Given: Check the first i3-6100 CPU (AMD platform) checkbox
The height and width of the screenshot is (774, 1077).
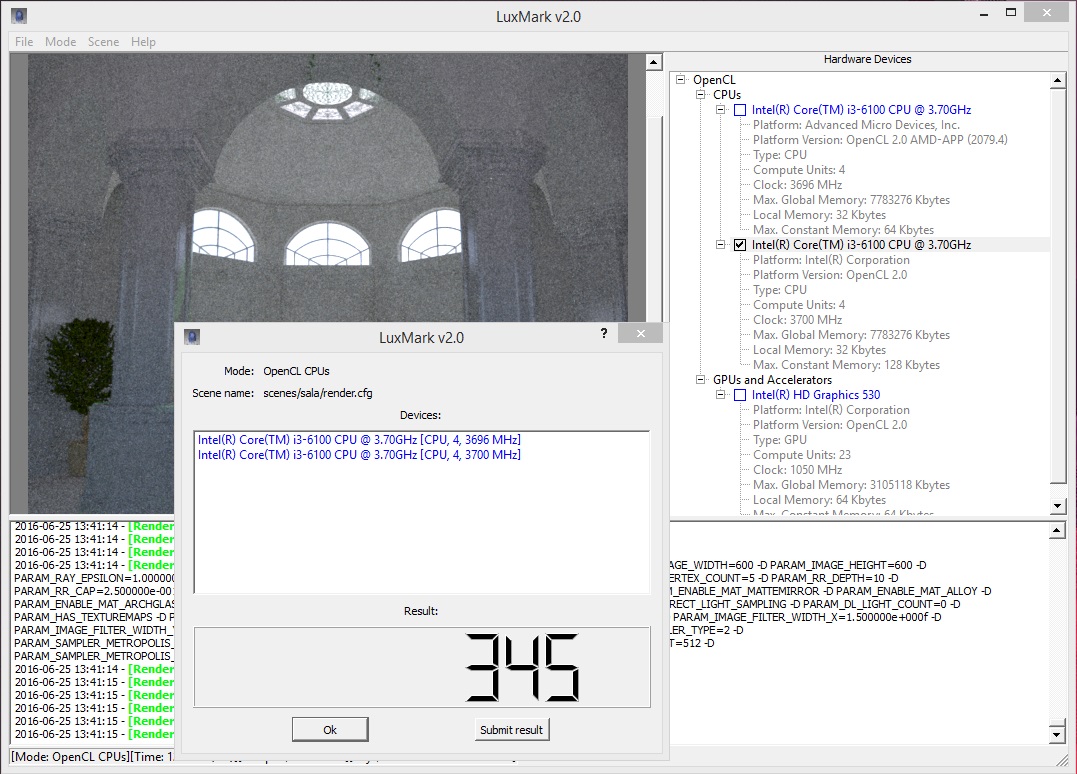Looking at the screenshot, I should (x=740, y=110).
